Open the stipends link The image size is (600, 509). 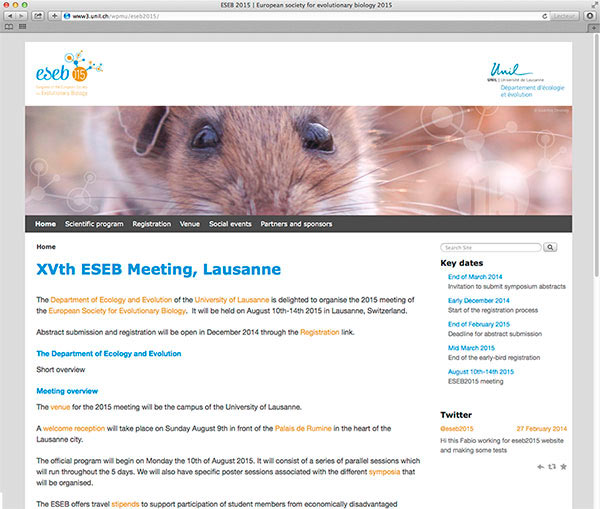(125, 504)
